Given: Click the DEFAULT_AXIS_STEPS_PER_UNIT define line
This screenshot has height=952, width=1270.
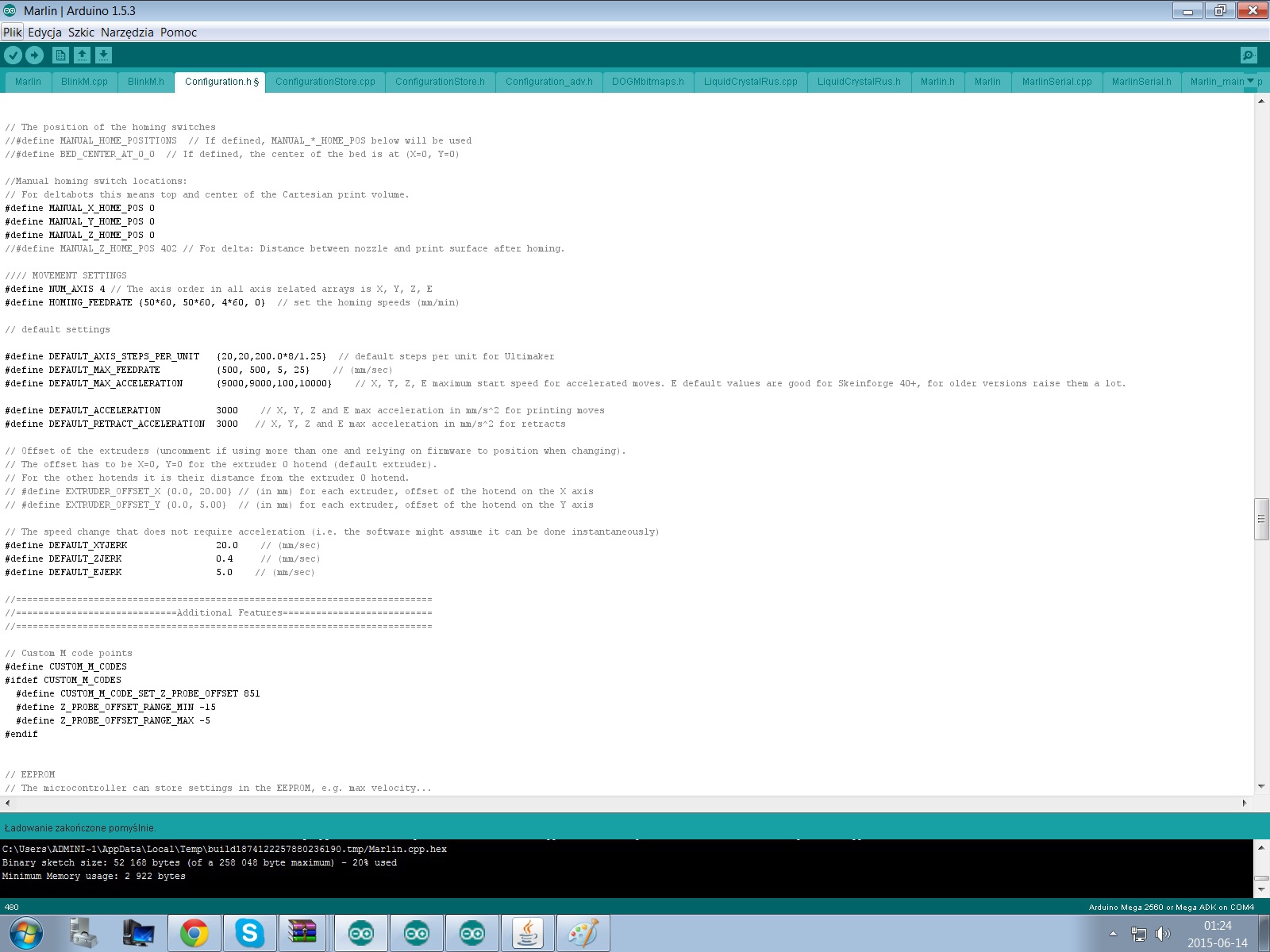Looking at the screenshot, I should pyautogui.click(x=279, y=357).
